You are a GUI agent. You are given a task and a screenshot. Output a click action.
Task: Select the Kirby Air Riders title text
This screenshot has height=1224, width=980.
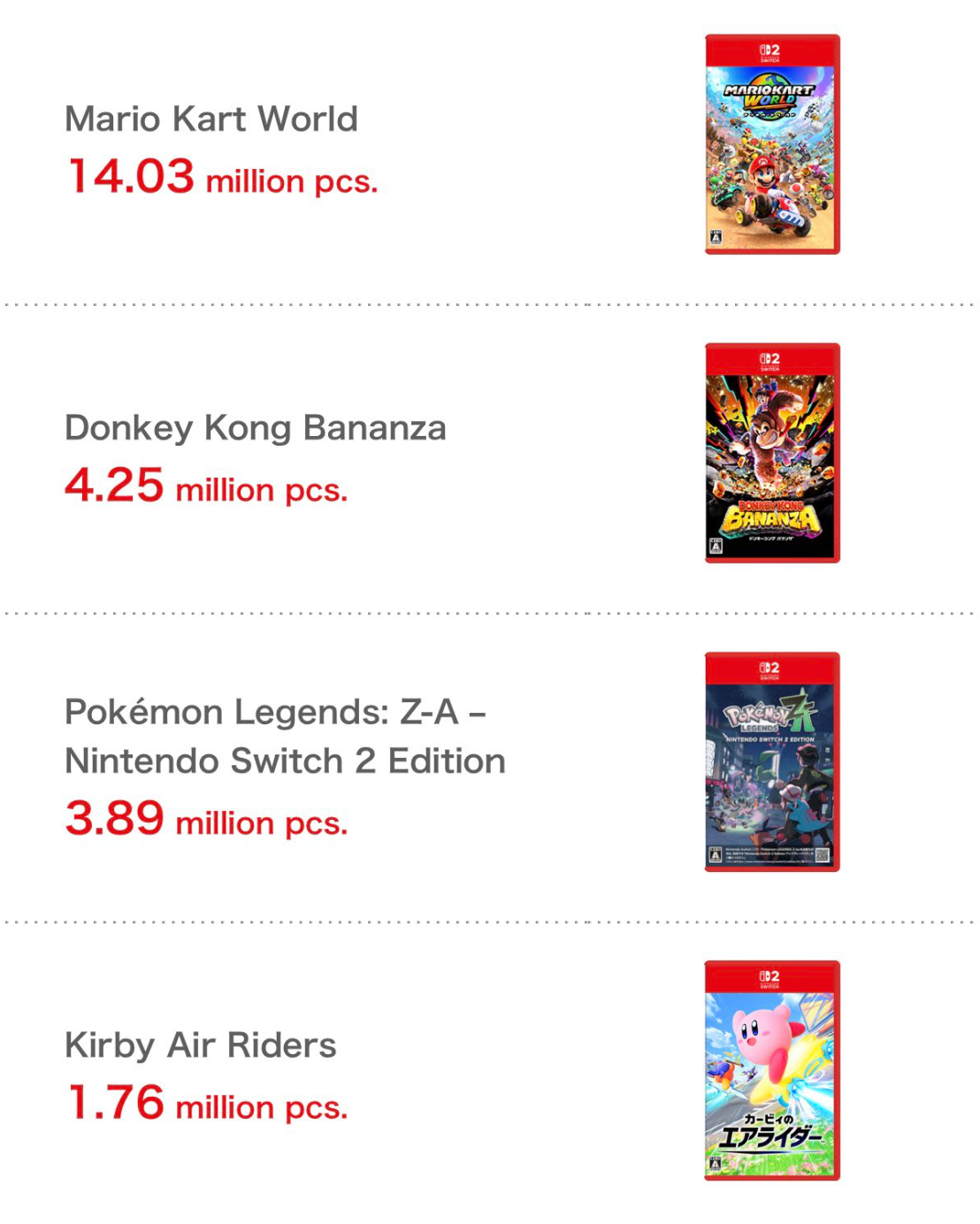pyautogui.click(x=201, y=1045)
